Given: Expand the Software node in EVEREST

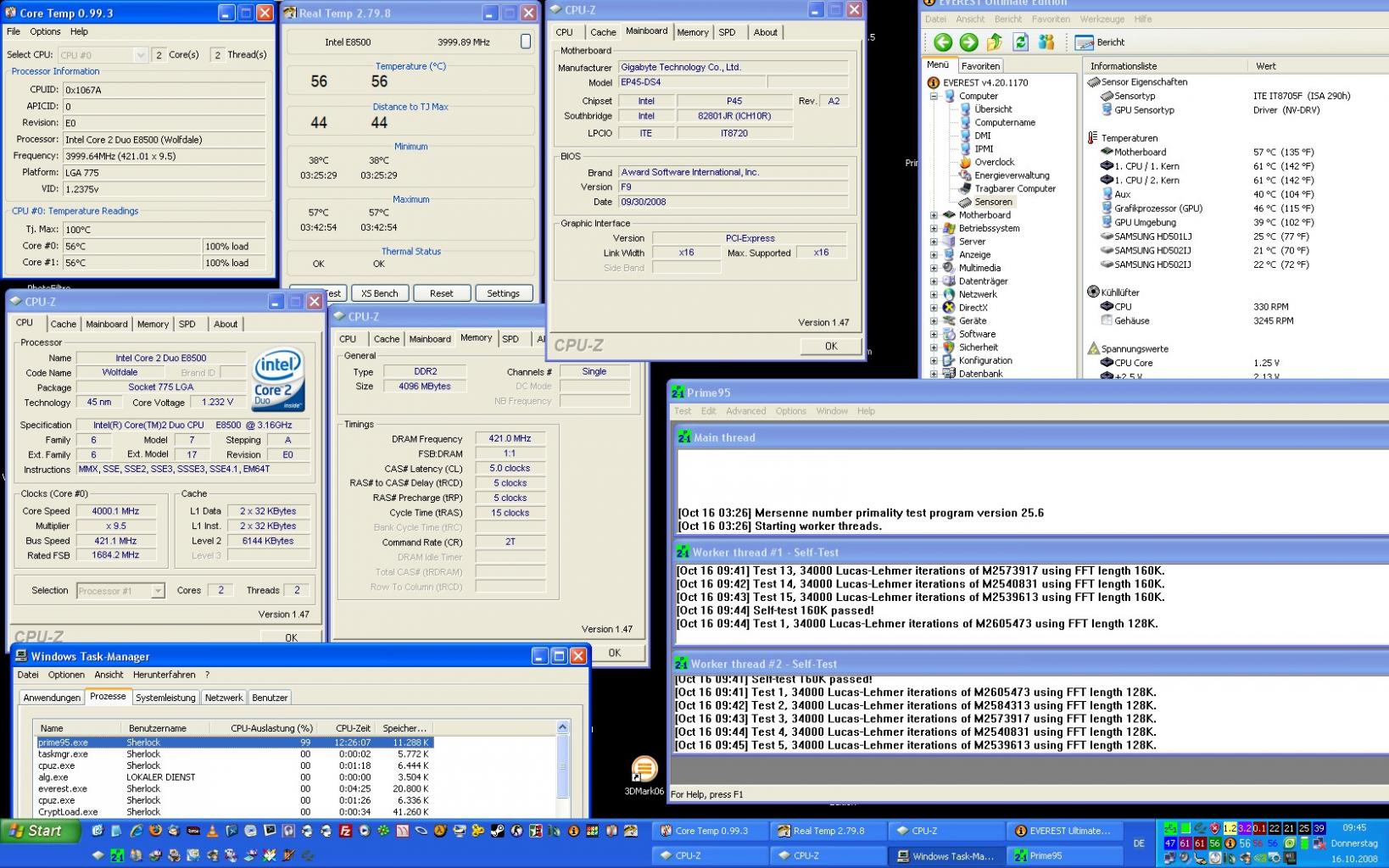Looking at the screenshot, I should [x=934, y=334].
